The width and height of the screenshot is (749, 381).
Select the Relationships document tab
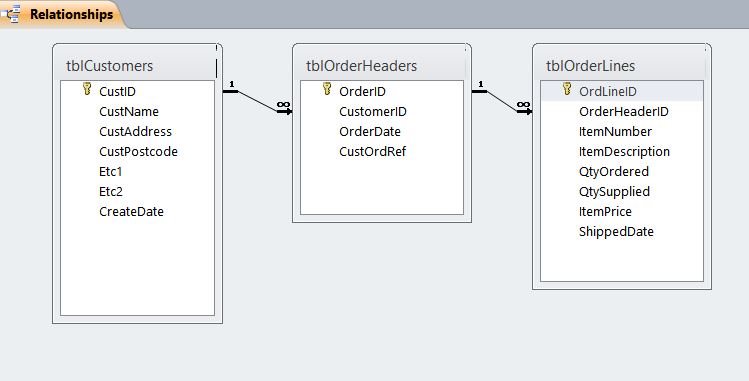point(62,14)
